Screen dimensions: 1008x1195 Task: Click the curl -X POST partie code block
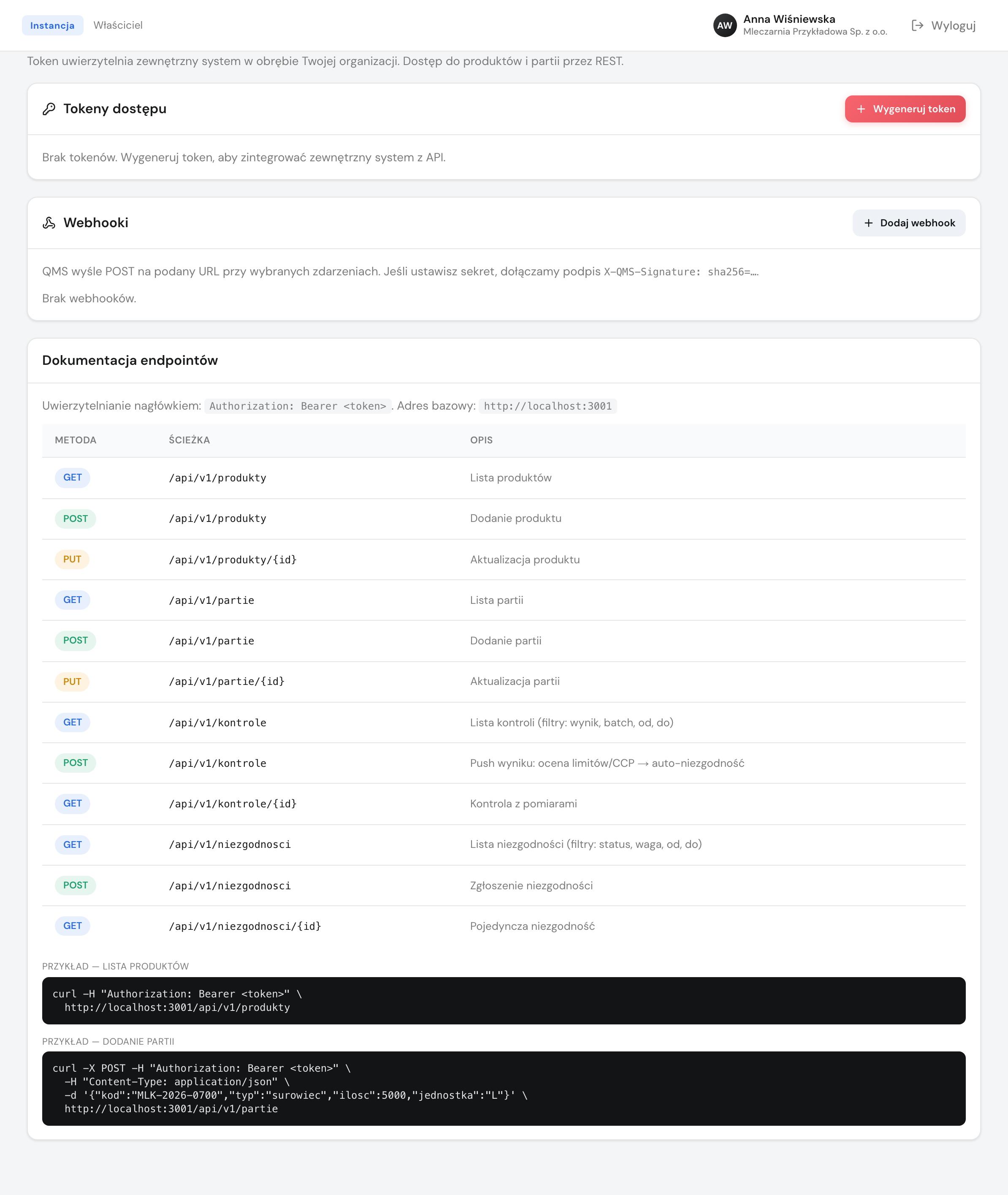[x=504, y=1089]
